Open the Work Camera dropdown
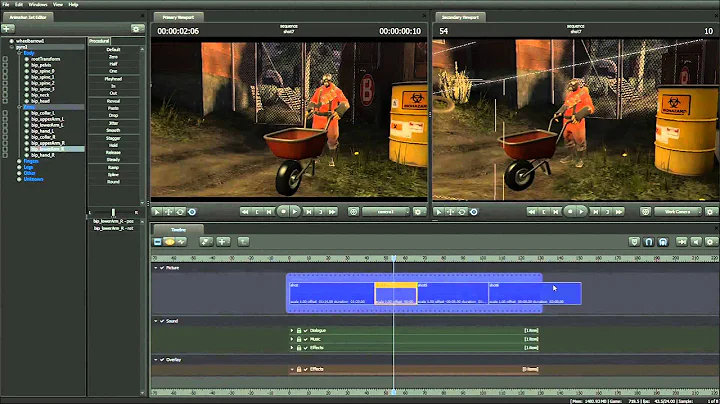The height and width of the screenshot is (404, 720). click(678, 212)
